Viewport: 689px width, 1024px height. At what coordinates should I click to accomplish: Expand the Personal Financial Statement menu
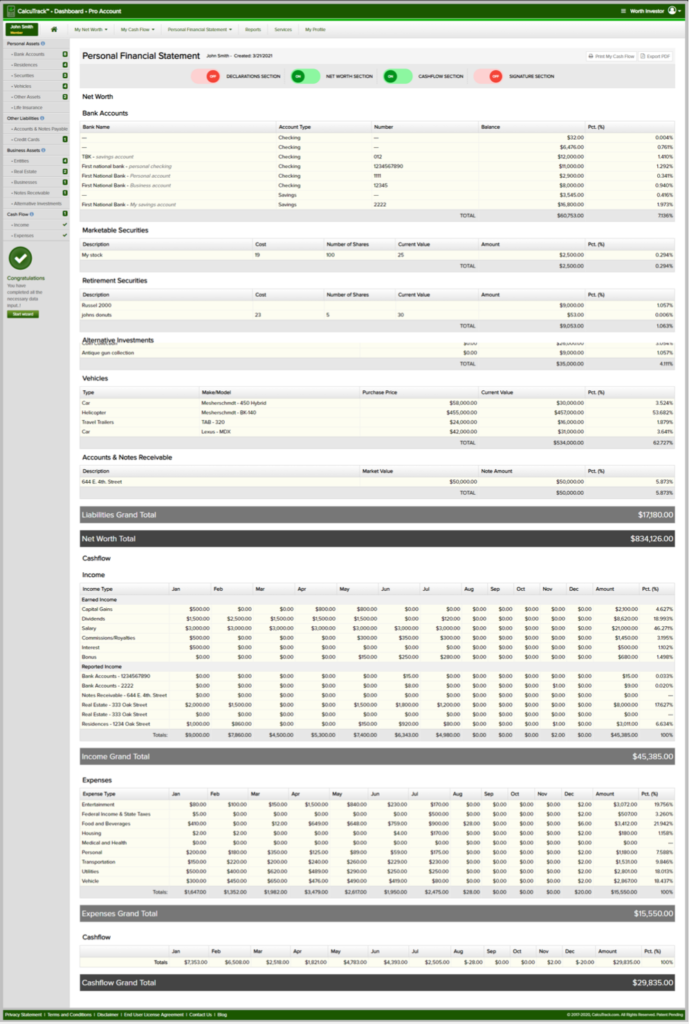pyautogui.click(x=200, y=29)
